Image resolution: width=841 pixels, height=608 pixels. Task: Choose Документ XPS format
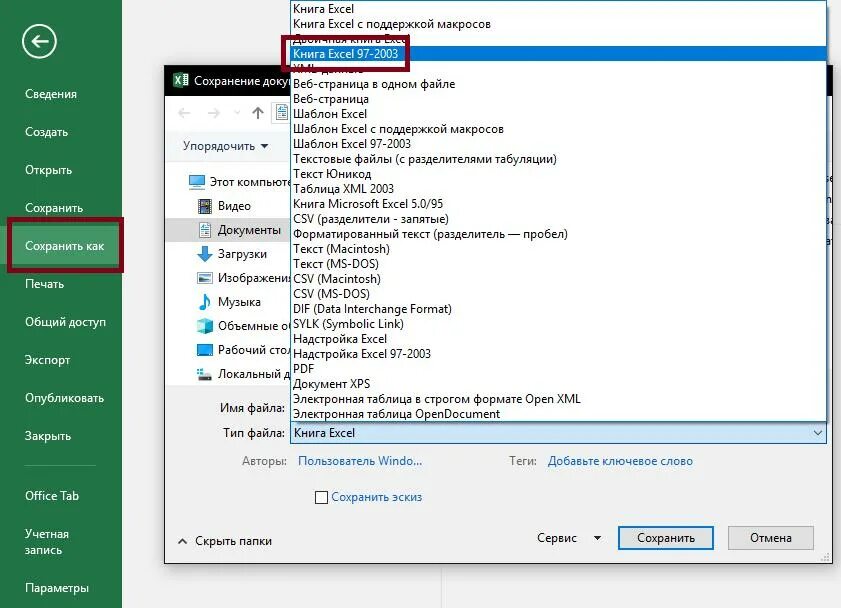click(x=558, y=384)
